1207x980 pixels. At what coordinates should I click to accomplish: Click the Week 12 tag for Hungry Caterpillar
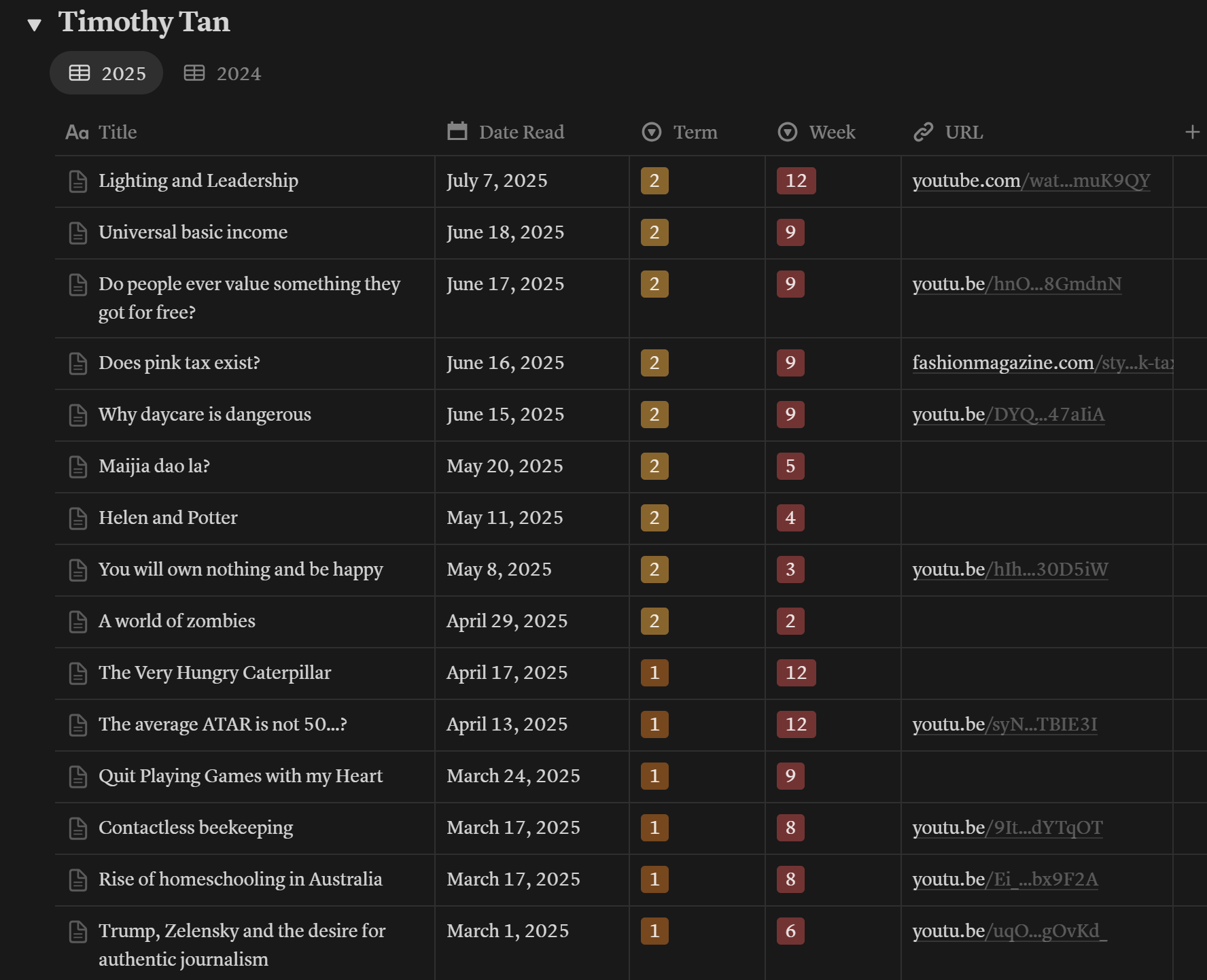pyautogui.click(x=796, y=673)
